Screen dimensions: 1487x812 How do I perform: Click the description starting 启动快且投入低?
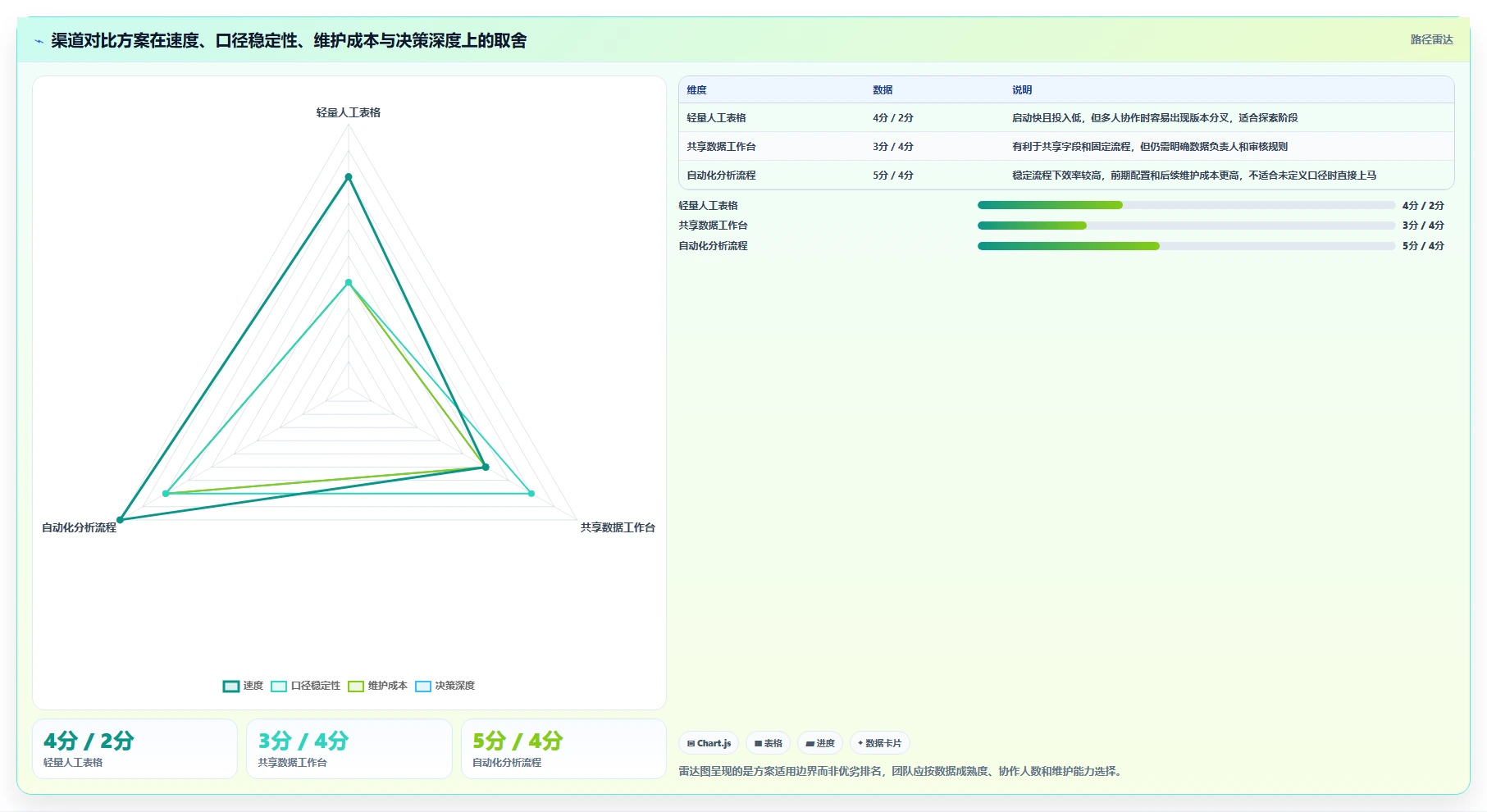(1155, 118)
